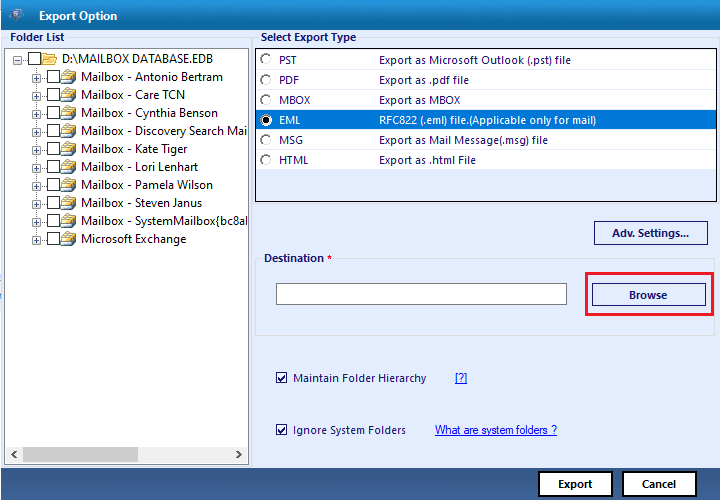Collapse the D:\MAILBOX DATABASE.EDB root node

point(18,59)
